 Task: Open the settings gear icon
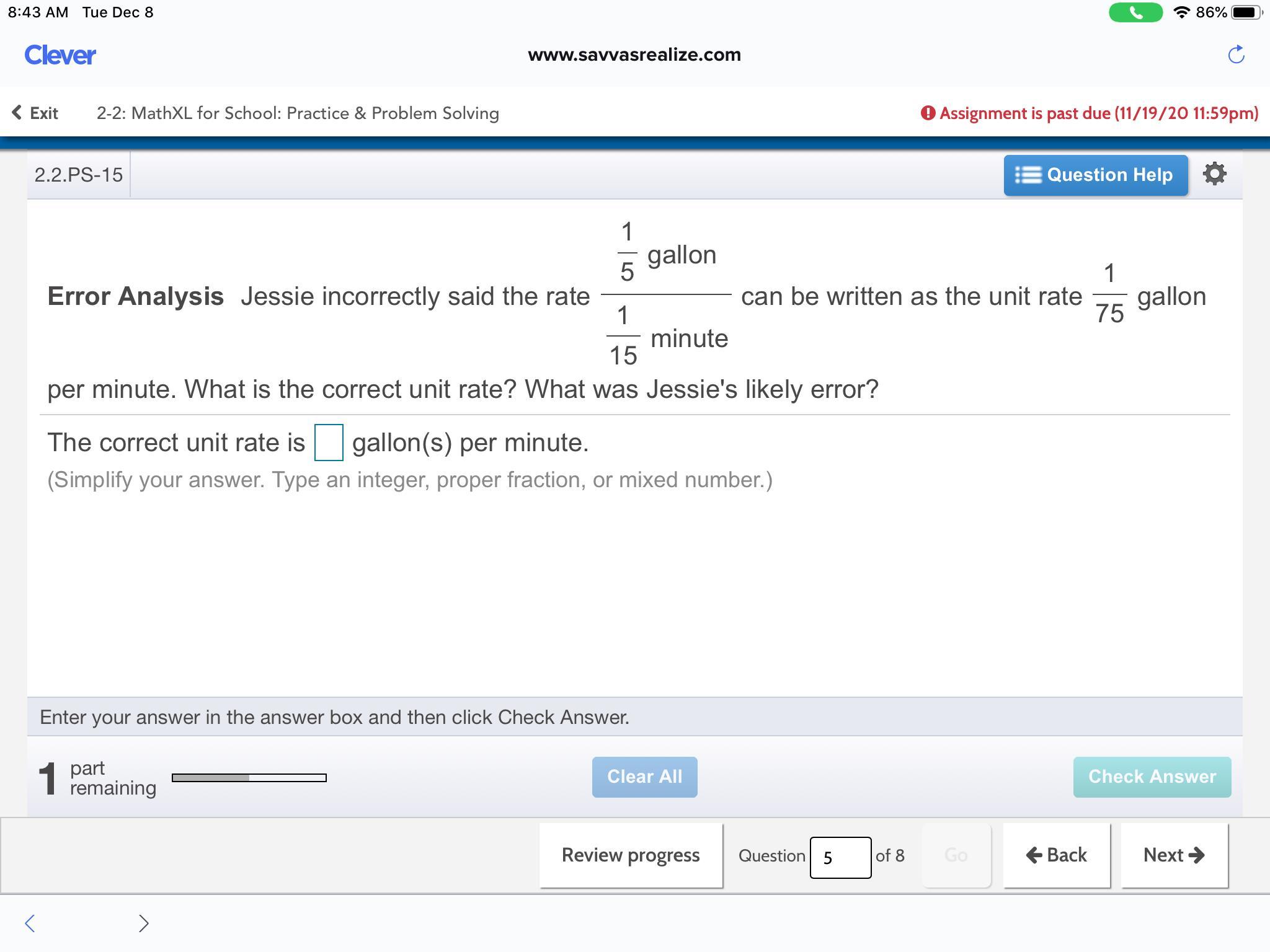coord(1214,174)
